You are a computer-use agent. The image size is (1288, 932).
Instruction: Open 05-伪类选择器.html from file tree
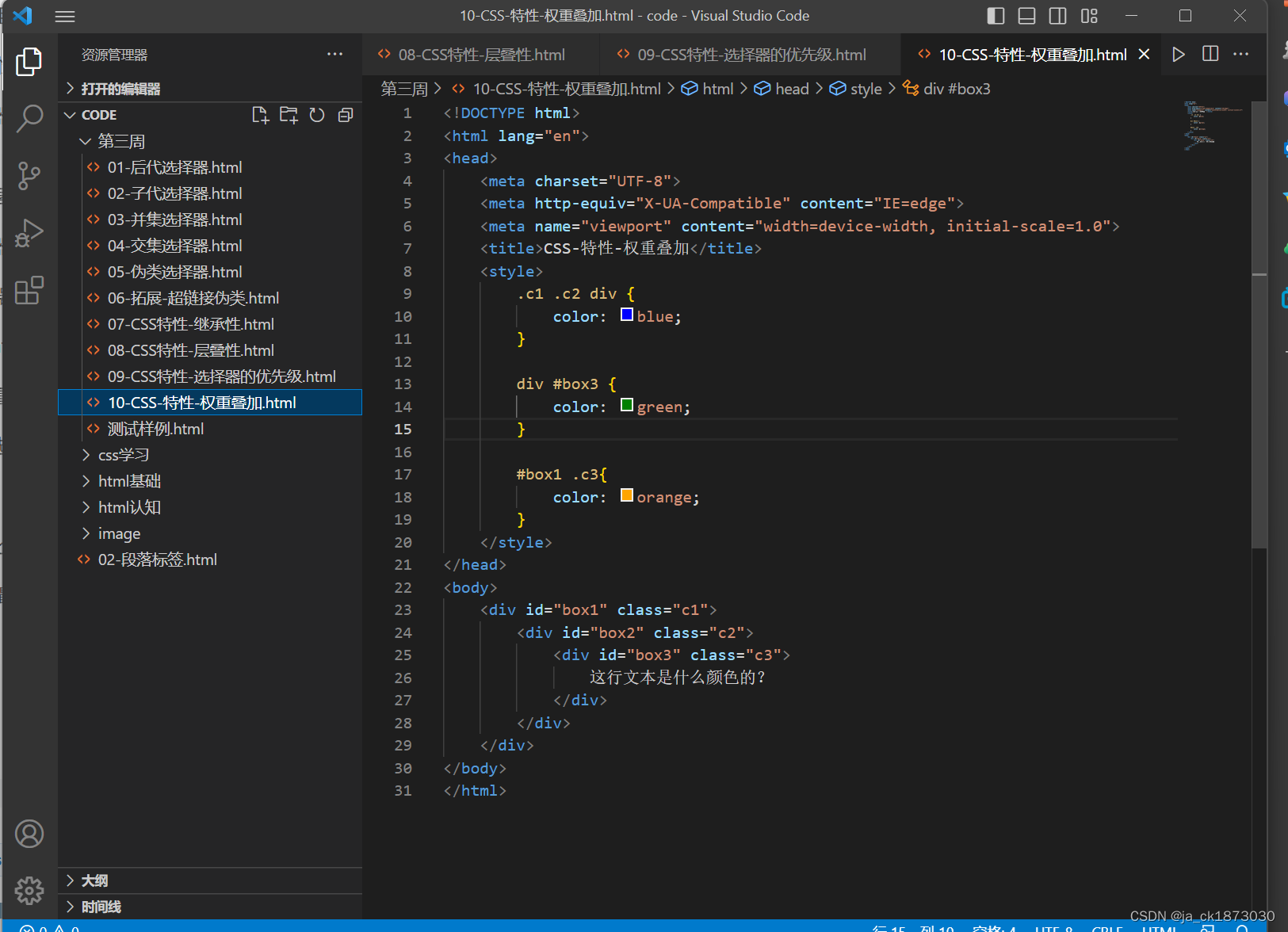[174, 272]
